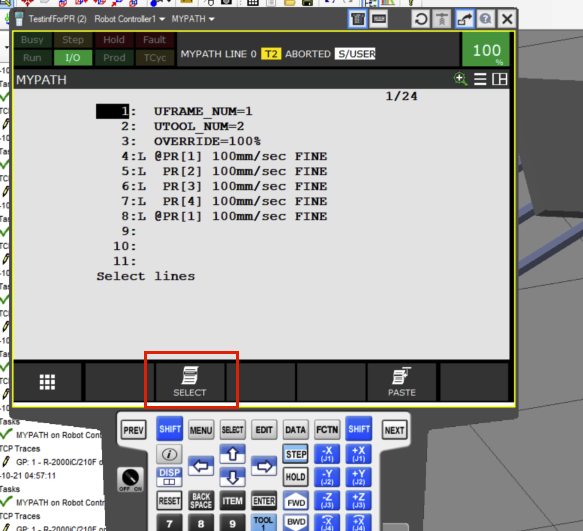Viewport: 583px width, 531px height.
Task: Click the Run status indicator
Action: tap(32, 58)
